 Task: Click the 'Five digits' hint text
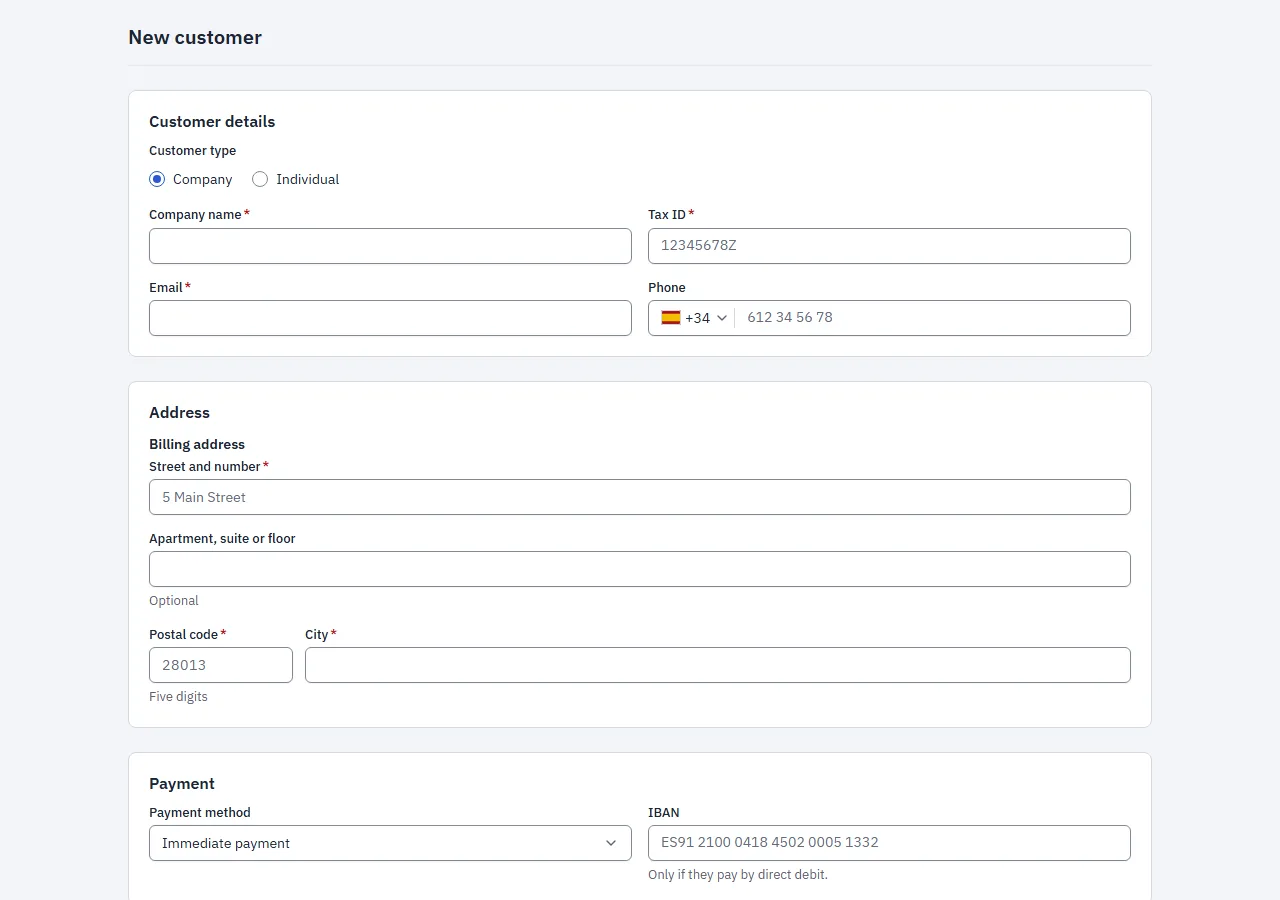pyautogui.click(x=178, y=697)
